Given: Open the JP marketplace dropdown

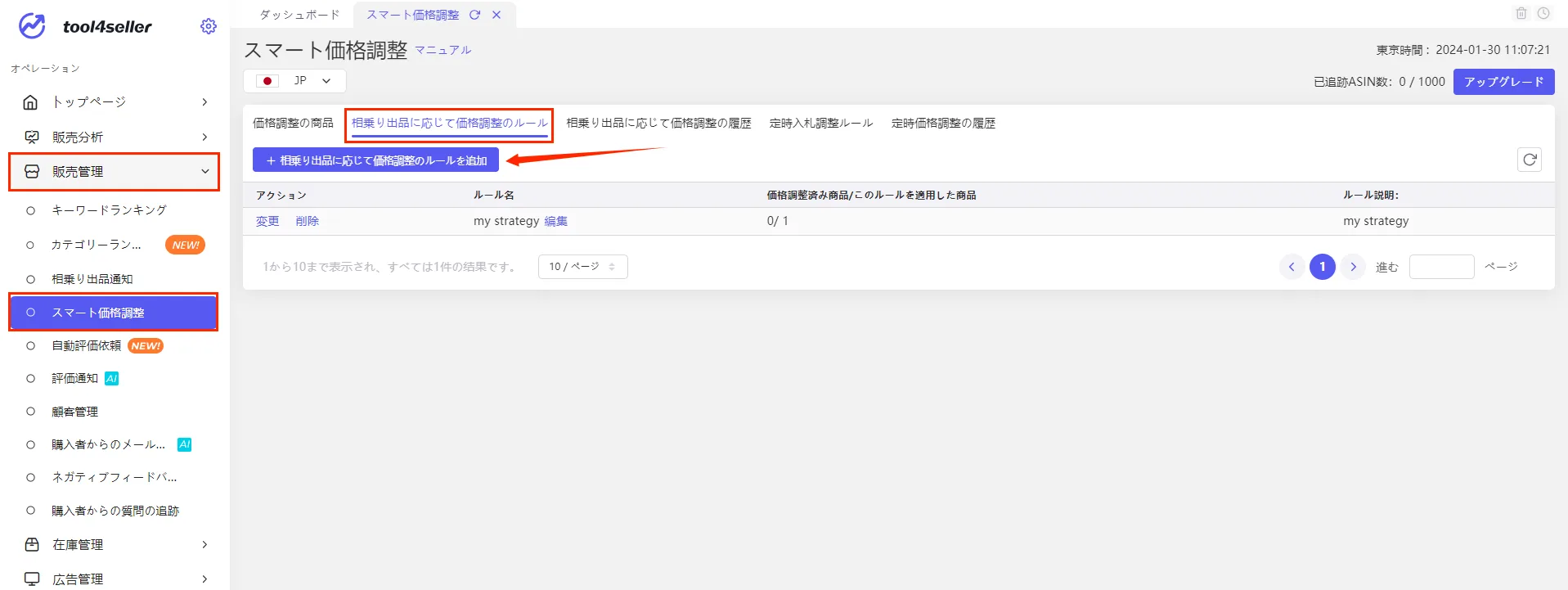Looking at the screenshot, I should [x=294, y=81].
